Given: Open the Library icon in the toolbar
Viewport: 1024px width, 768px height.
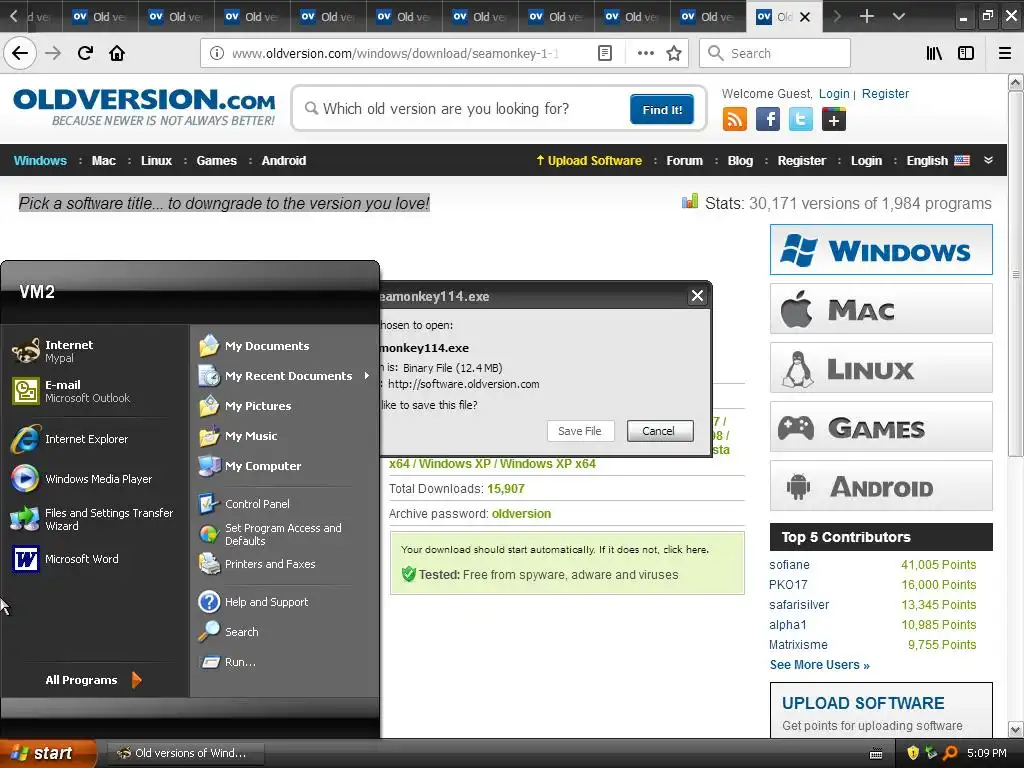Looking at the screenshot, I should click(934, 53).
